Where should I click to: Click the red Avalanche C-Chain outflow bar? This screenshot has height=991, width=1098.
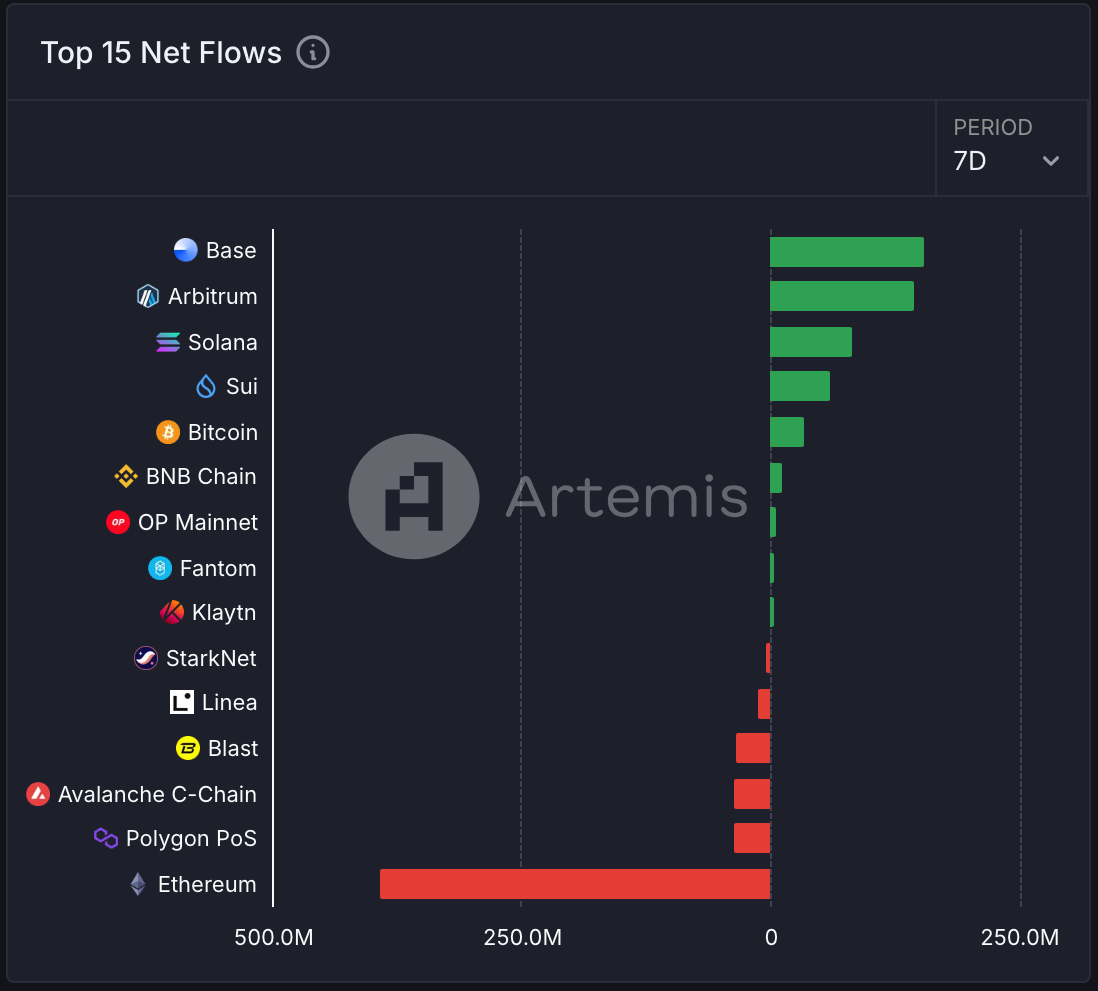click(x=752, y=794)
